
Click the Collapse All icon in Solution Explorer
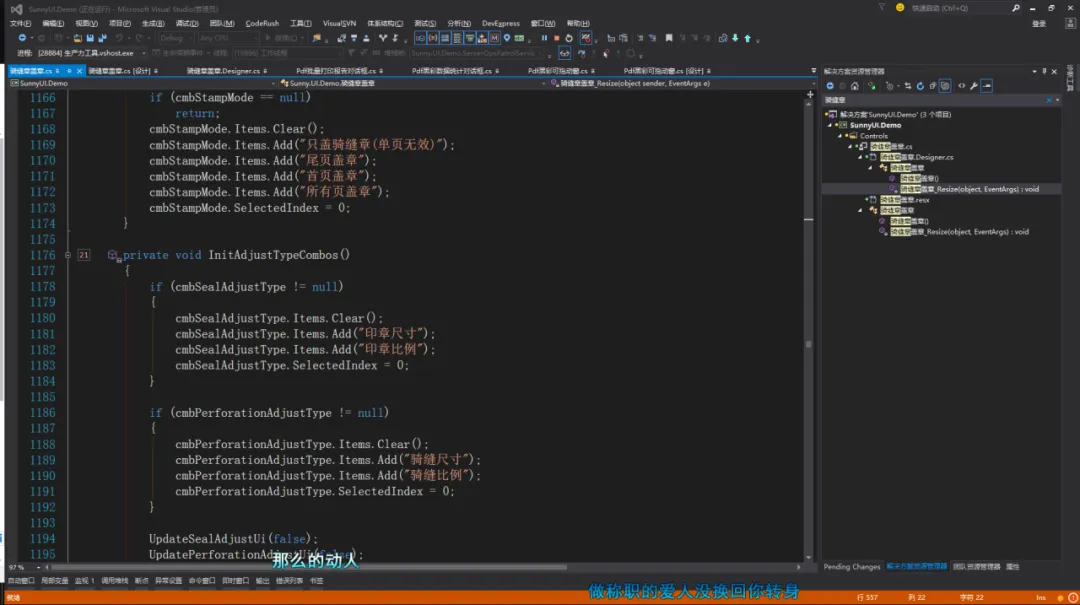[x=933, y=86]
